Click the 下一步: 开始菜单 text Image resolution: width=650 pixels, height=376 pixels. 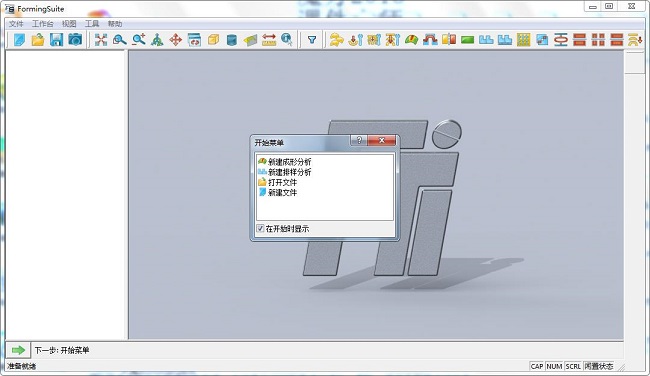[x=62, y=350]
